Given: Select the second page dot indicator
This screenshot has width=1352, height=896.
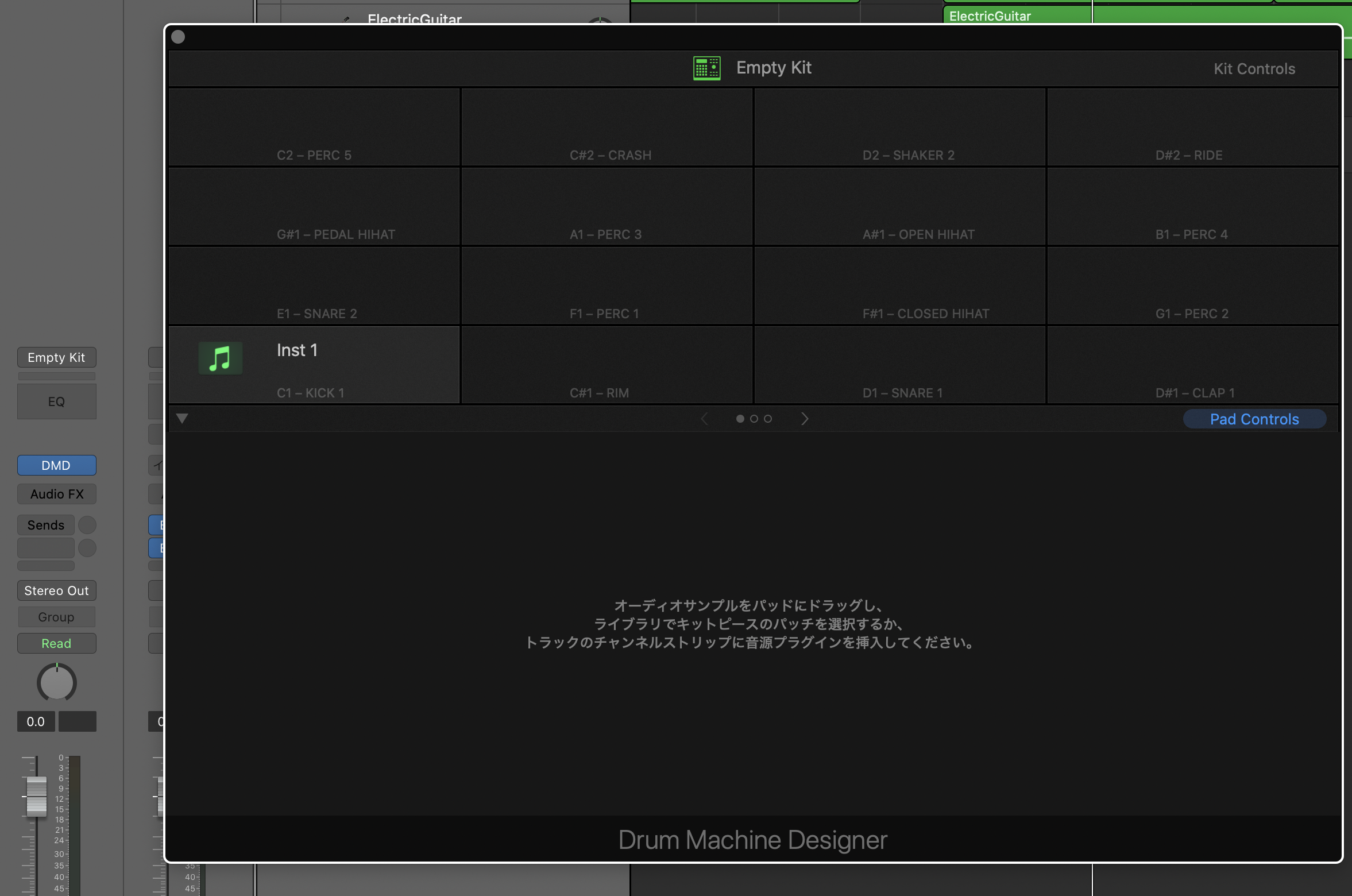Looking at the screenshot, I should 754,419.
